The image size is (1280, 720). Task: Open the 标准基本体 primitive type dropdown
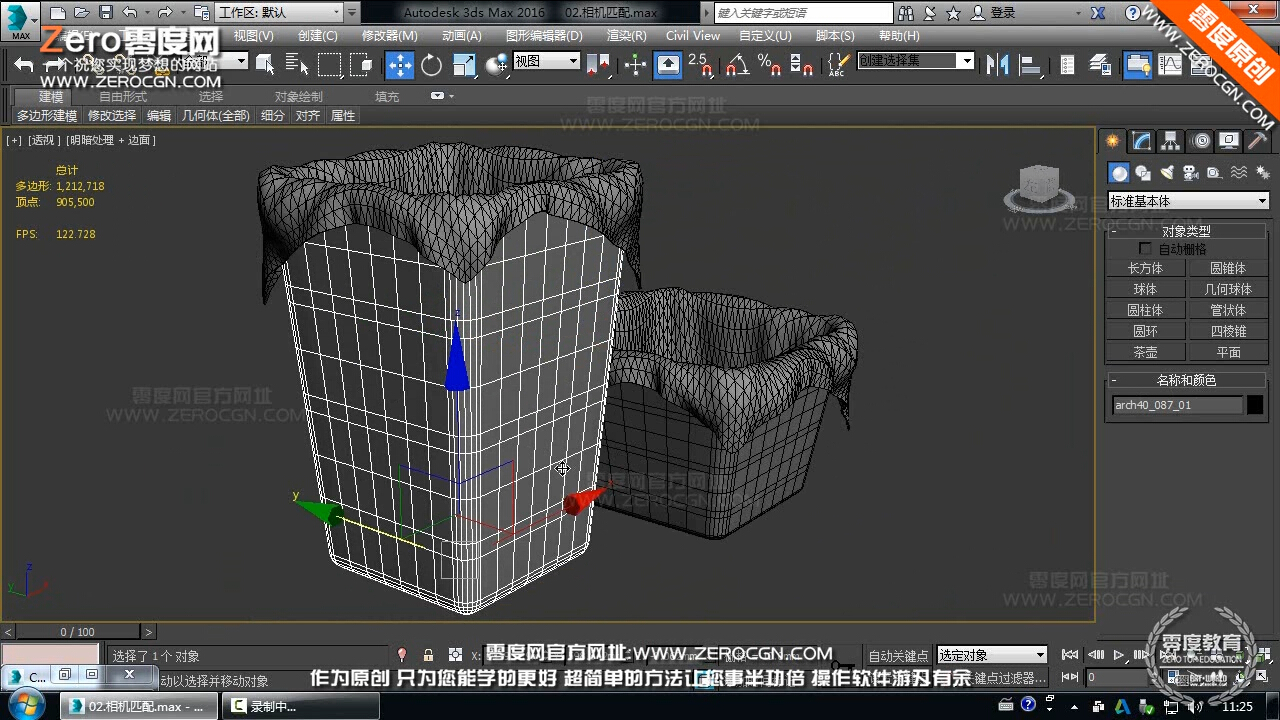1188,201
